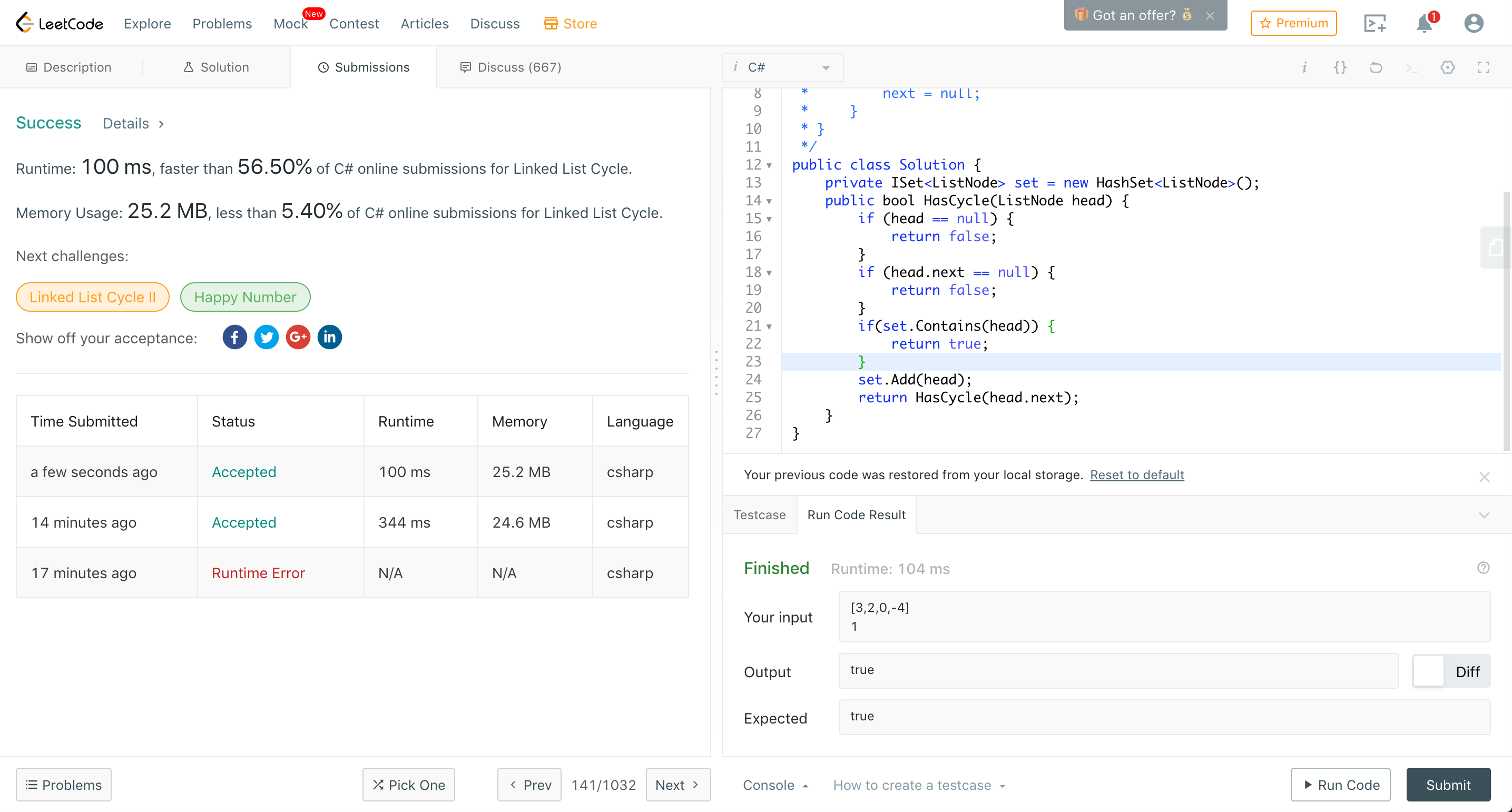Share acceptance on LinkedIn
This screenshot has height=812, width=1512.
330,338
